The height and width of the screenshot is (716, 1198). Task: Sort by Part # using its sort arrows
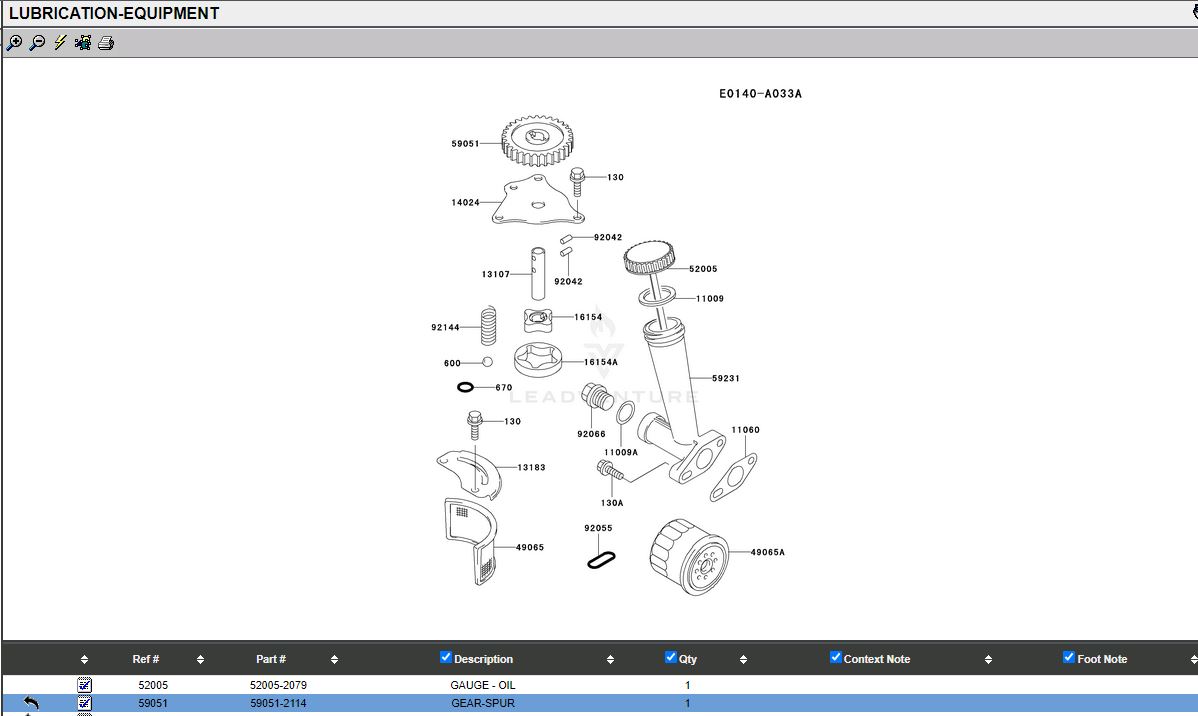coord(334,660)
